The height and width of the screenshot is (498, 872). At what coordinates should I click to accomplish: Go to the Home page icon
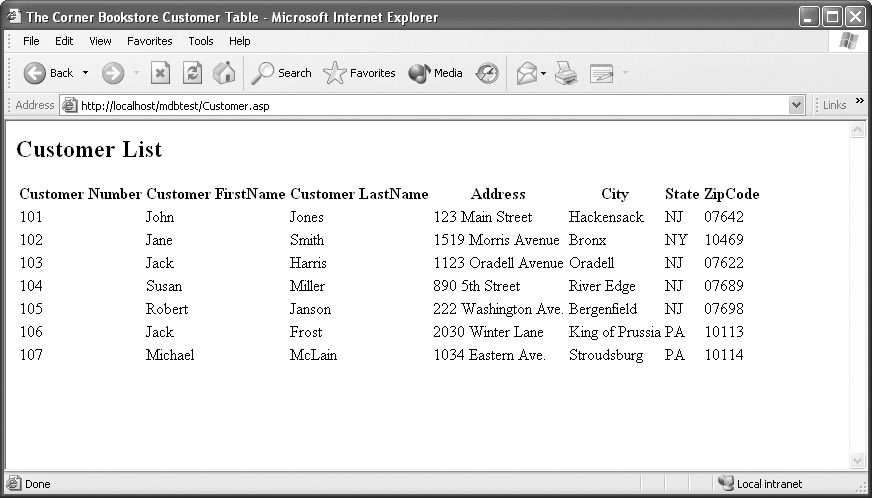point(224,73)
